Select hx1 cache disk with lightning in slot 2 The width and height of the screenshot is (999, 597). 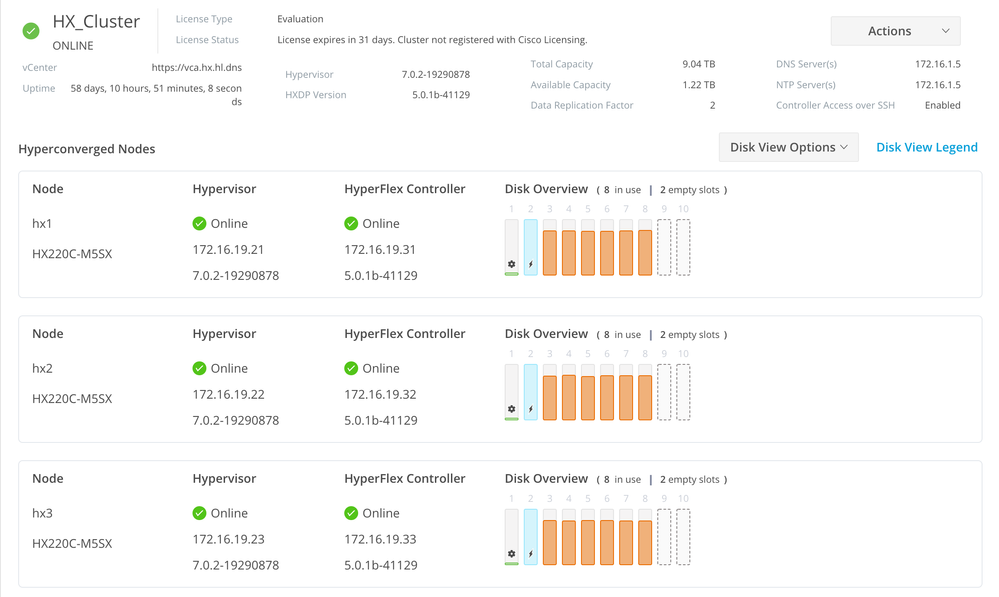[x=531, y=247]
